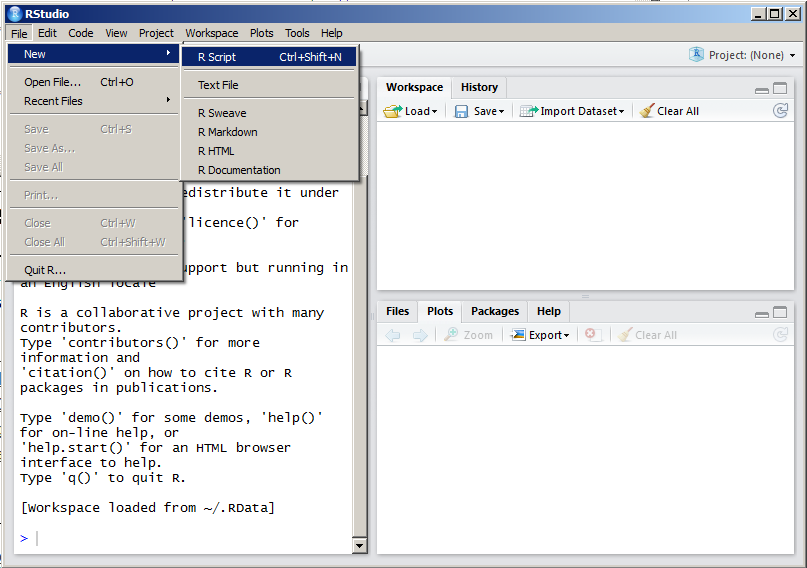Viewport: 807px width, 568px height.
Task: Minimize the Plots pane
Action: coord(762,314)
